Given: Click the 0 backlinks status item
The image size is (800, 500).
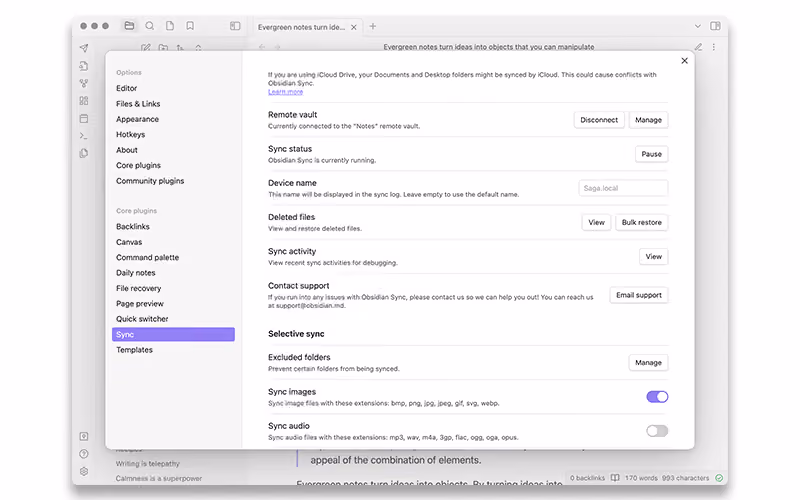Looking at the screenshot, I should 587,478.
